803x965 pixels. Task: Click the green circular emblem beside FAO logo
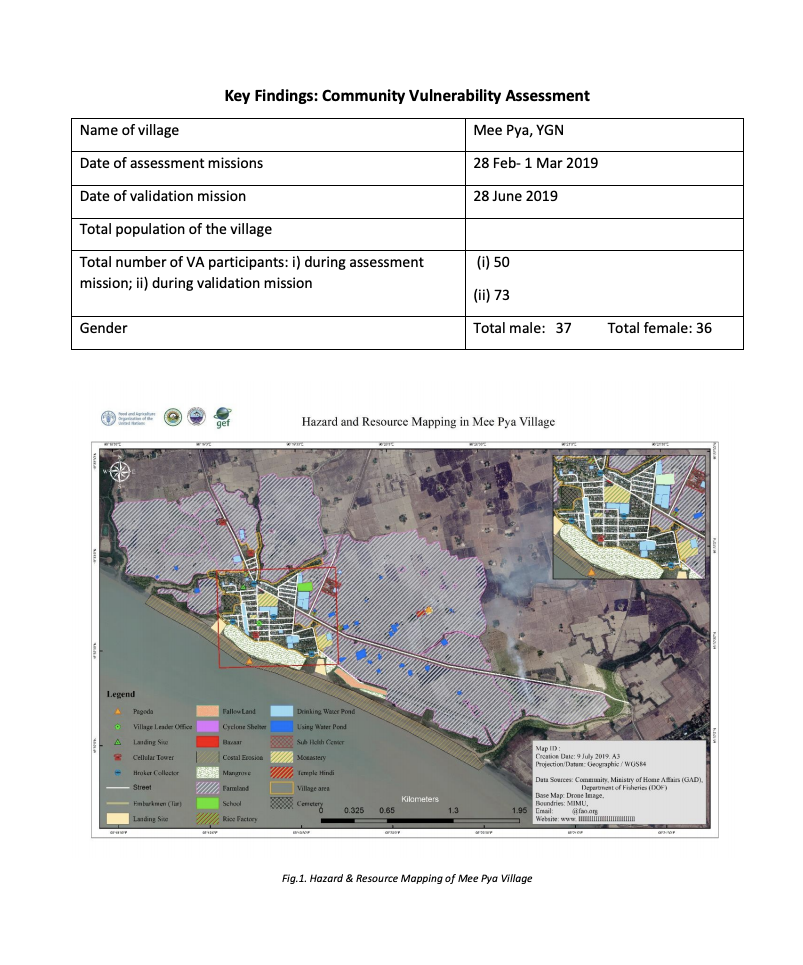click(x=173, y=417)
